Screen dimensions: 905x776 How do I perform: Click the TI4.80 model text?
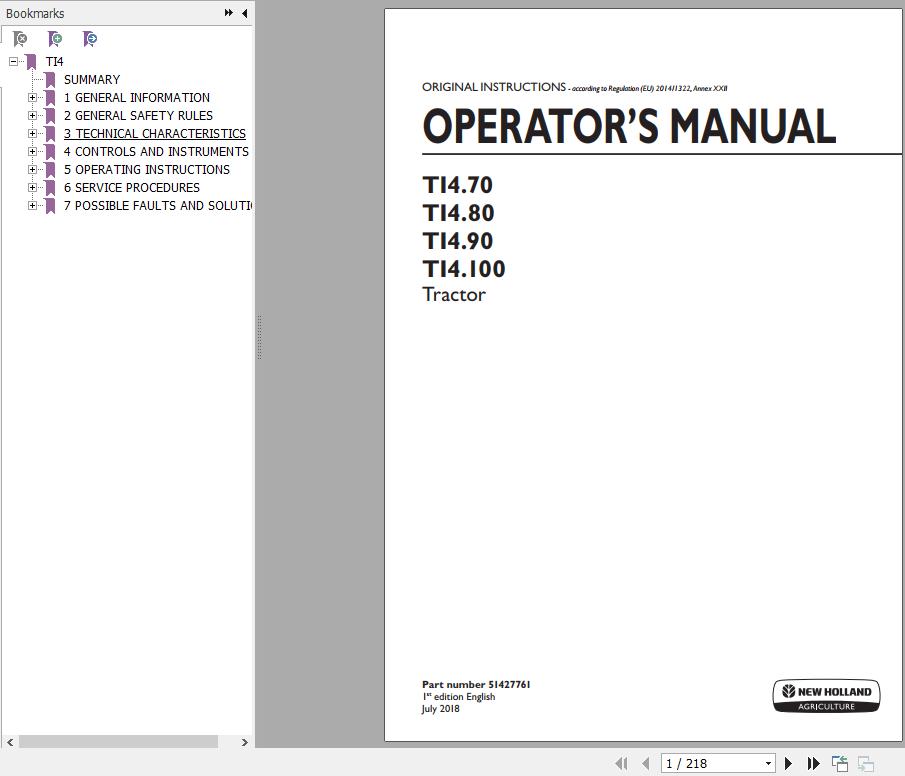click(458, 213)
